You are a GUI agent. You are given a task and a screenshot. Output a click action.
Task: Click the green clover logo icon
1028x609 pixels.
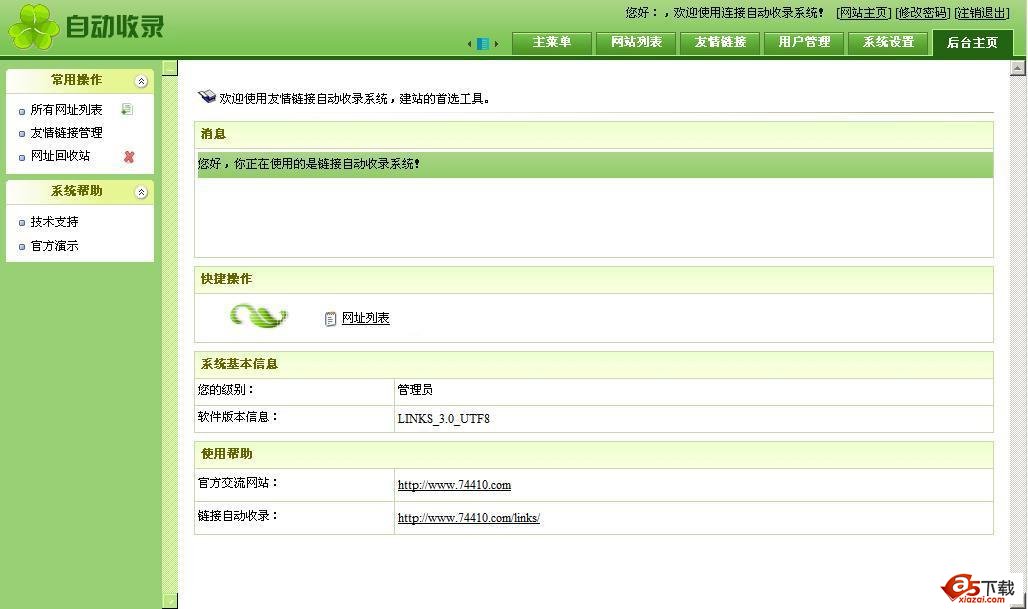[x=33, y=27]
